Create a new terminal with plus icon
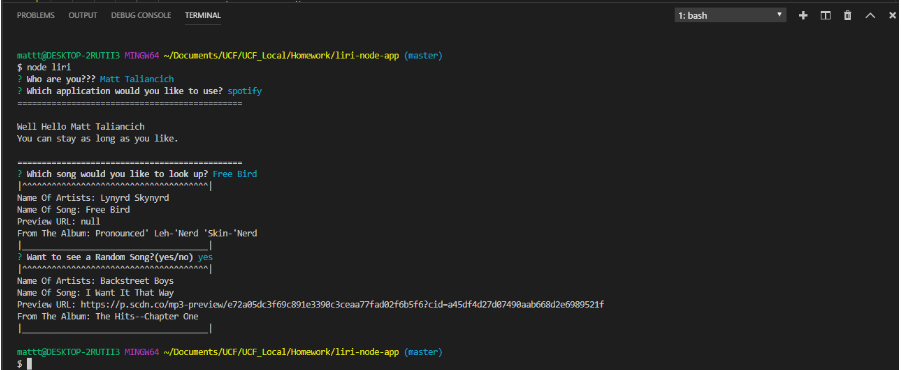This screenshot has height=370, width=901. pyautogui.click(x=803, y=16)
